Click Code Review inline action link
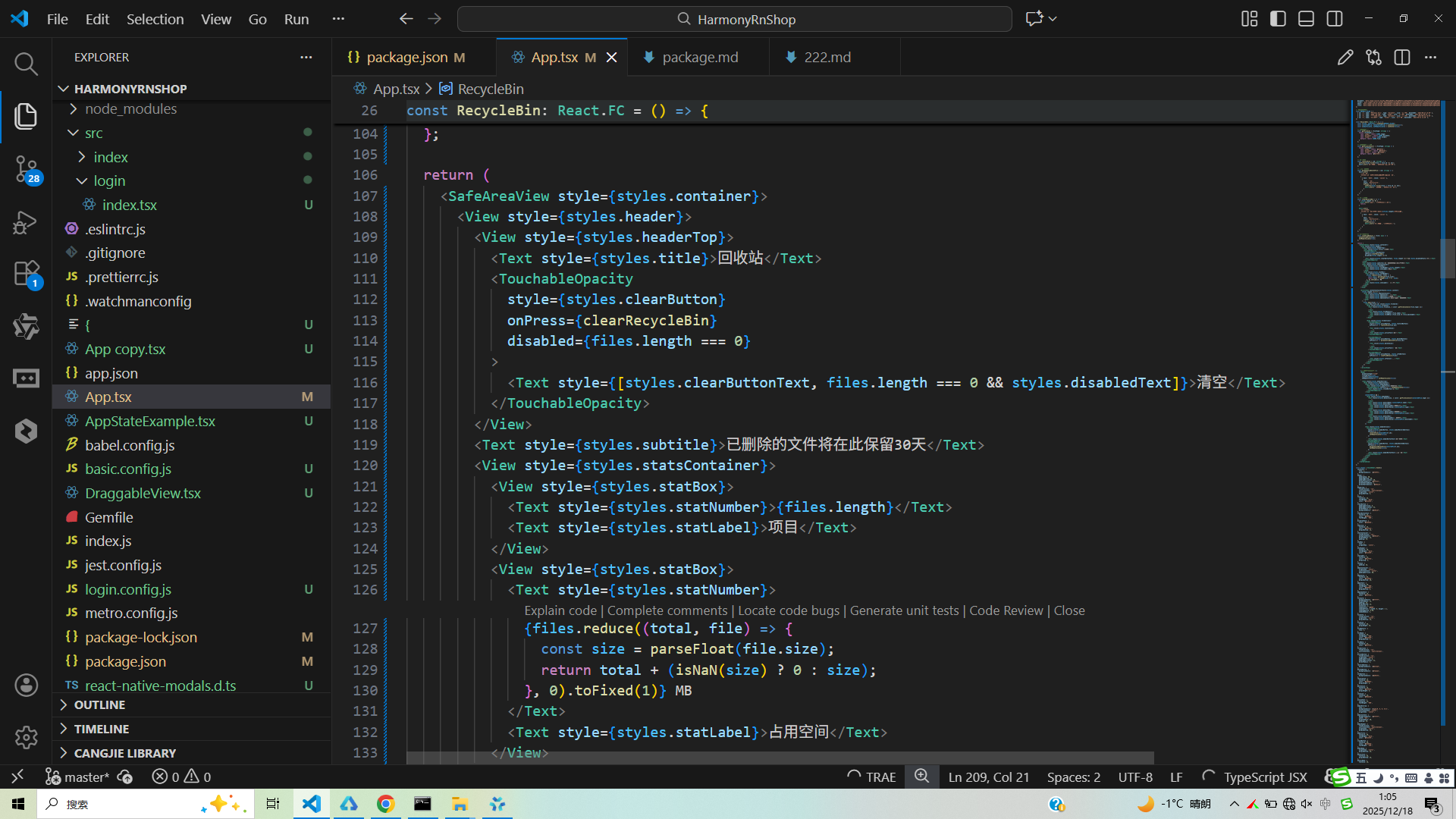 (x=1006, y=611)
